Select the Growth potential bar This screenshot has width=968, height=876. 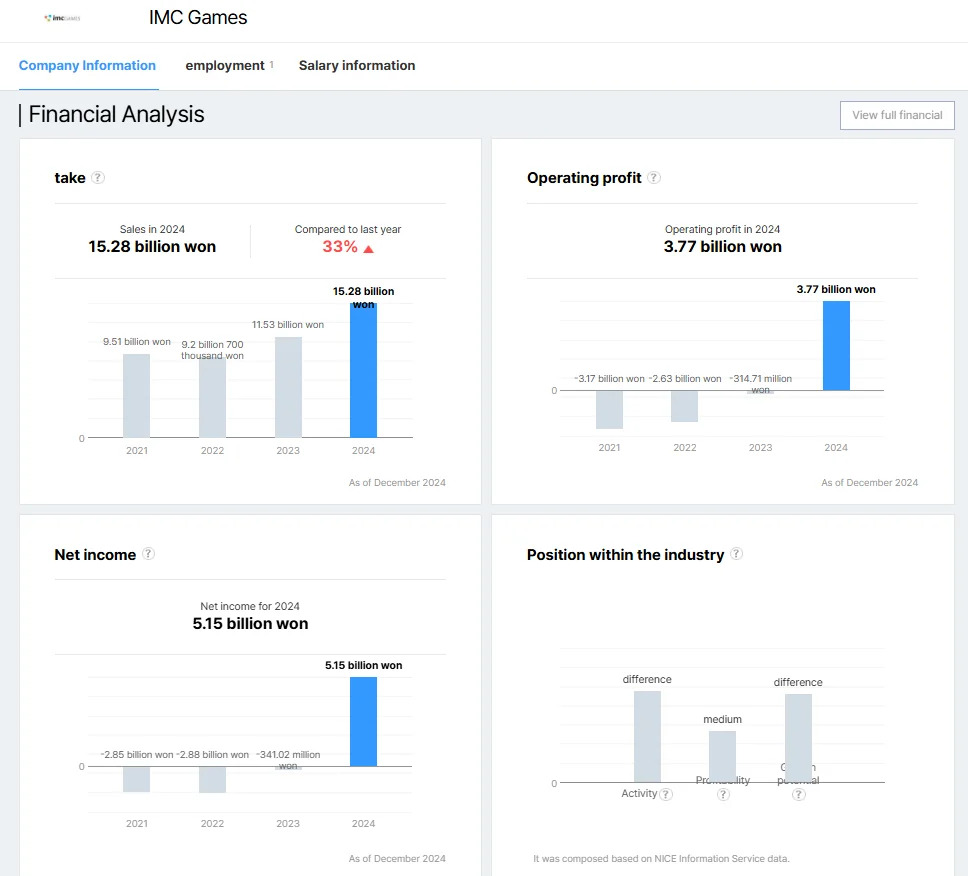pyautogui.click(x=798, y=738)
